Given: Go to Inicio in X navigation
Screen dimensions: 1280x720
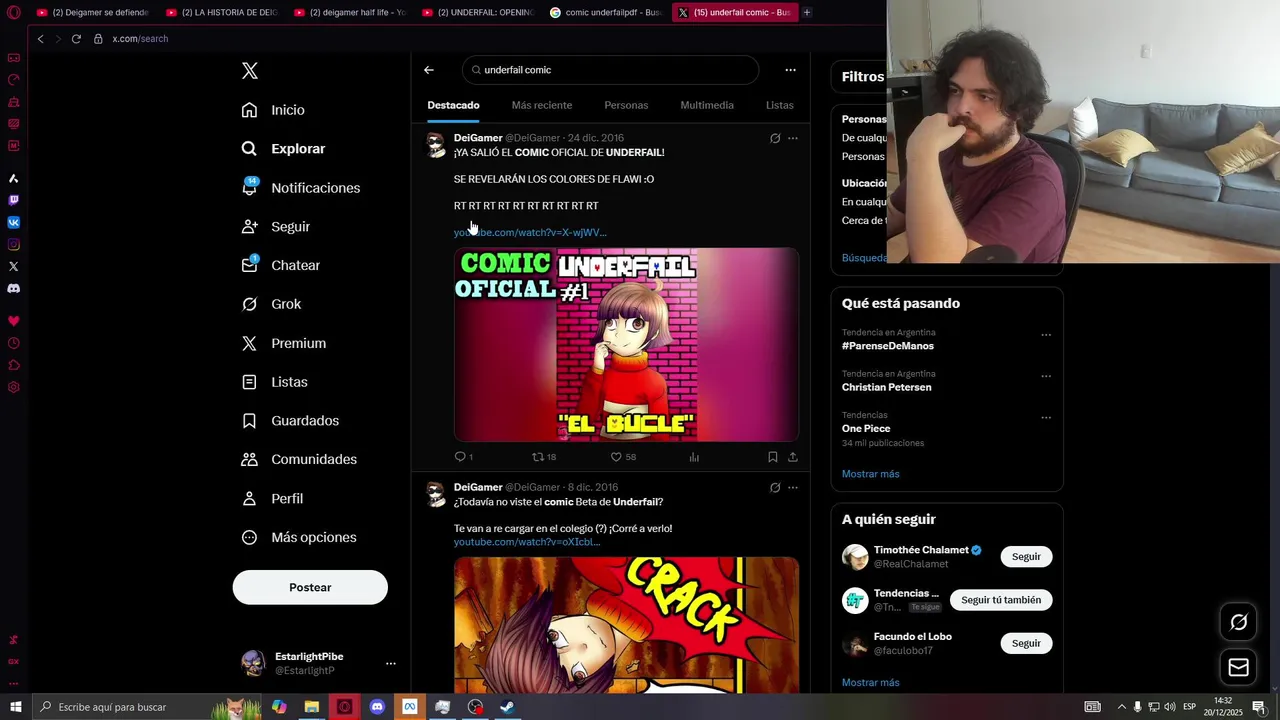Looking at the screenshot, I should pyautogui.click(x=273, y=110).
